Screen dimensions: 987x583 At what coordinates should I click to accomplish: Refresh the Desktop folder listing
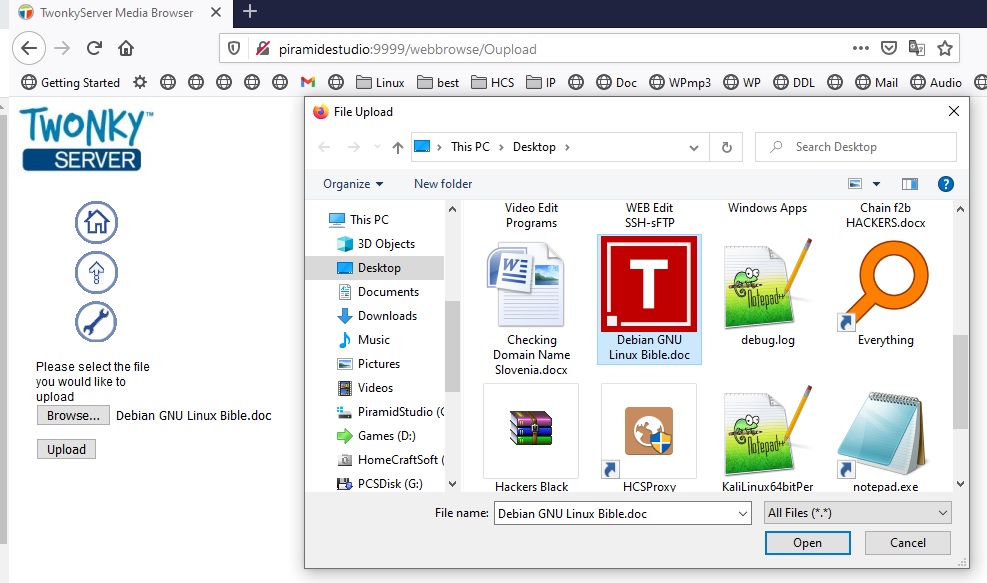(726, 147)
